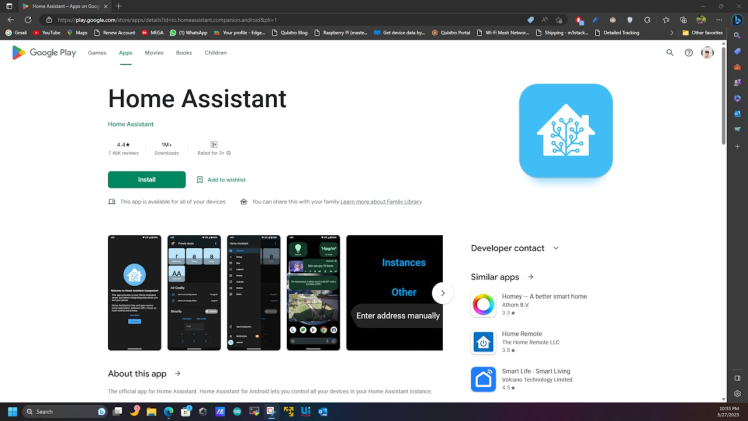This screenshot has height=421, width=748.
Task: Open File Explorer from the taskbar
Action: coord(152,411)
